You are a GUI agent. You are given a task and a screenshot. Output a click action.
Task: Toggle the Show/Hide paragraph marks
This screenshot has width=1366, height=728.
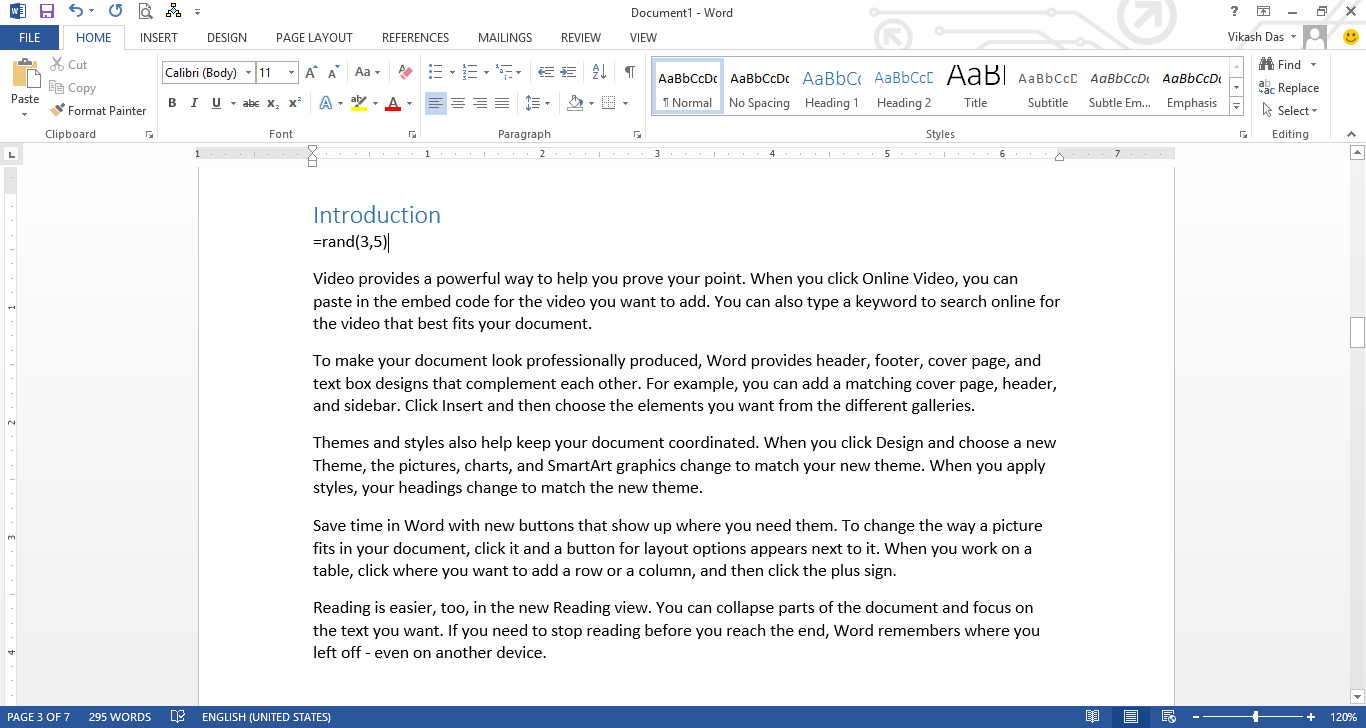pyautogui.click(x=628, y=71)
